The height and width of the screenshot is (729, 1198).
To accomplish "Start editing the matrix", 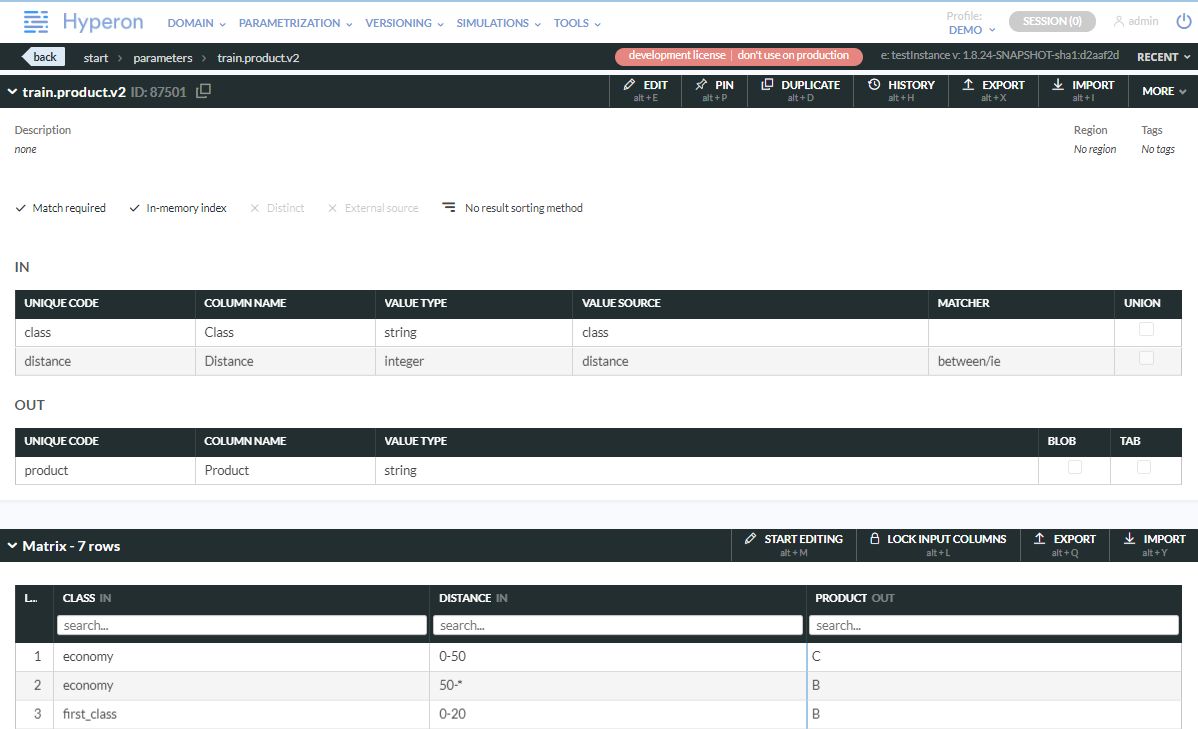I will click(x=794, y=544).
